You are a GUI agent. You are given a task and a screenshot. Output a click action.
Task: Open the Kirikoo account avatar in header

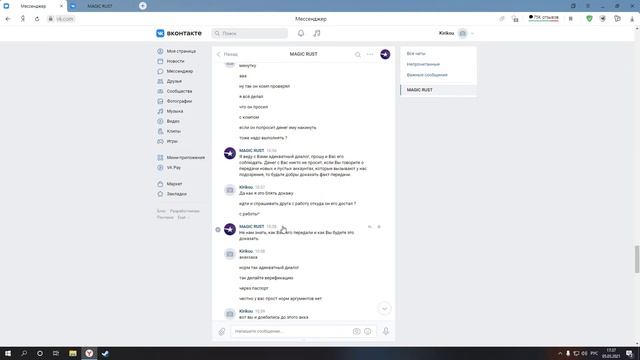[462, 33]
